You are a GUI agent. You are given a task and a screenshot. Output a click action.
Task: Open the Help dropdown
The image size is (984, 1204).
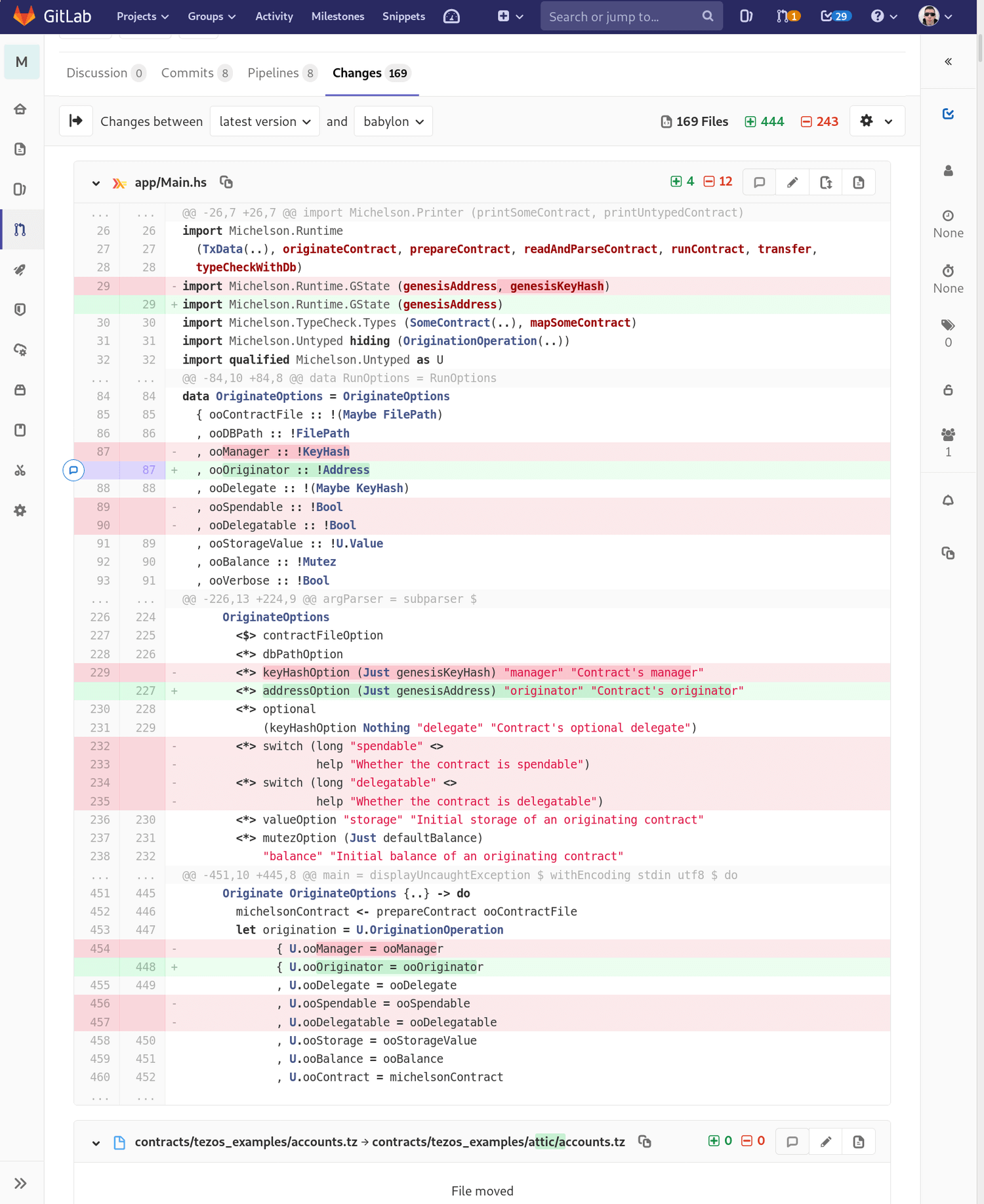tap(884, 16)
